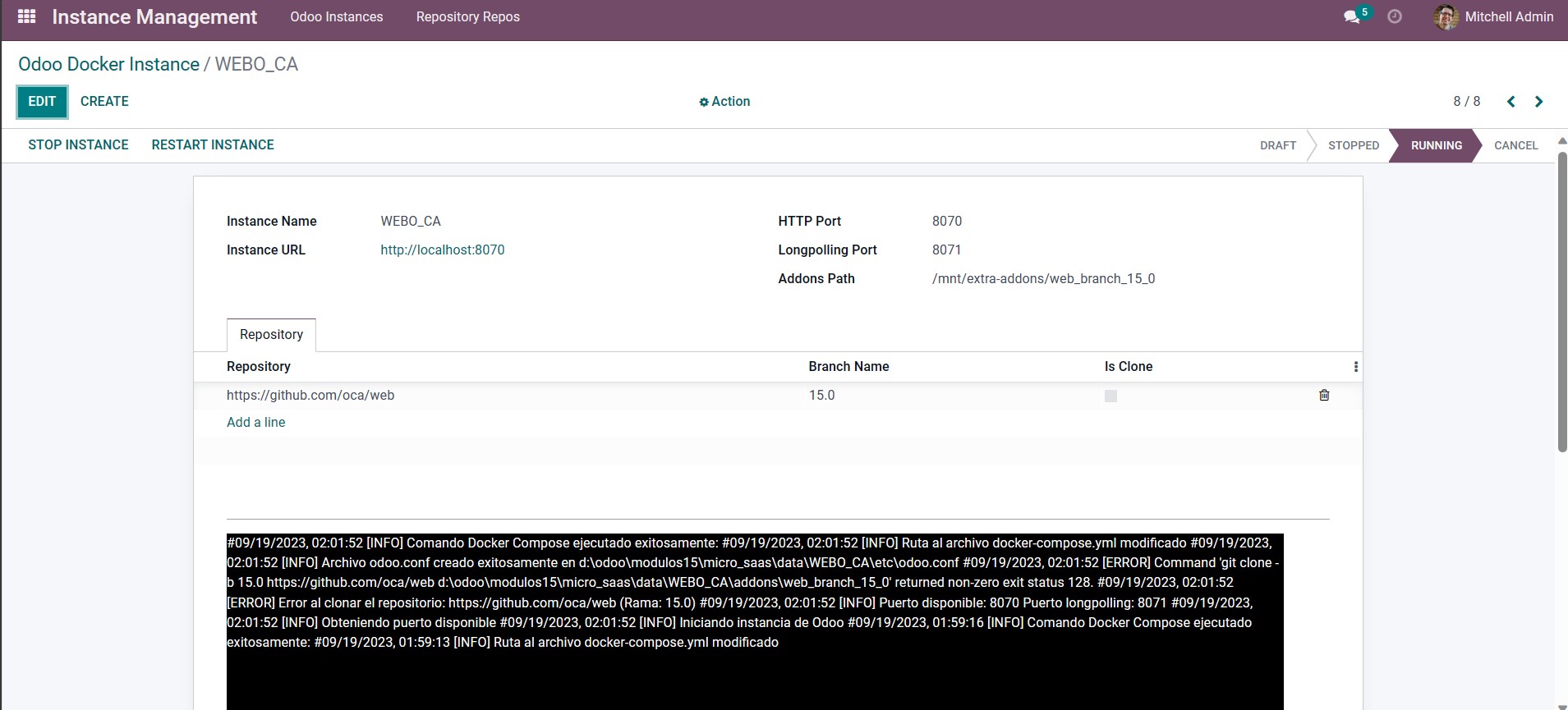Click inside the black log output area

[755, 621]
